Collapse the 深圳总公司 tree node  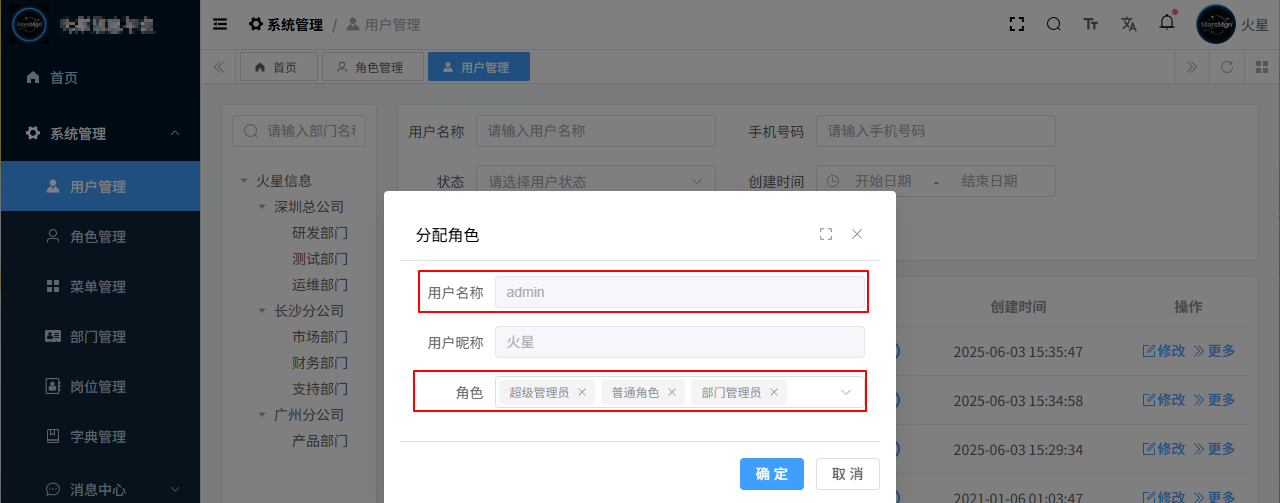pos(263,207)
